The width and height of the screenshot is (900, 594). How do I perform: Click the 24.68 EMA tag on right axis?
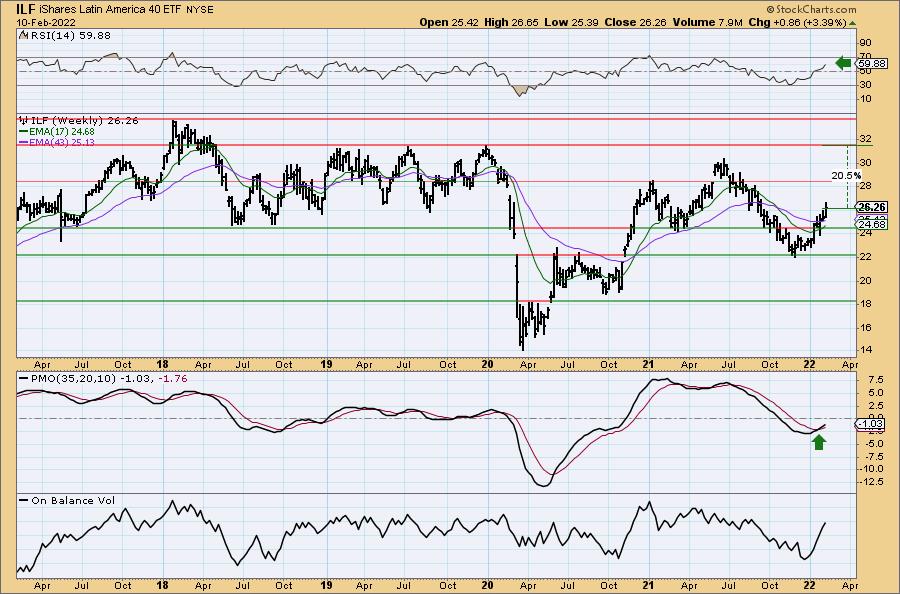pos(872,225)
